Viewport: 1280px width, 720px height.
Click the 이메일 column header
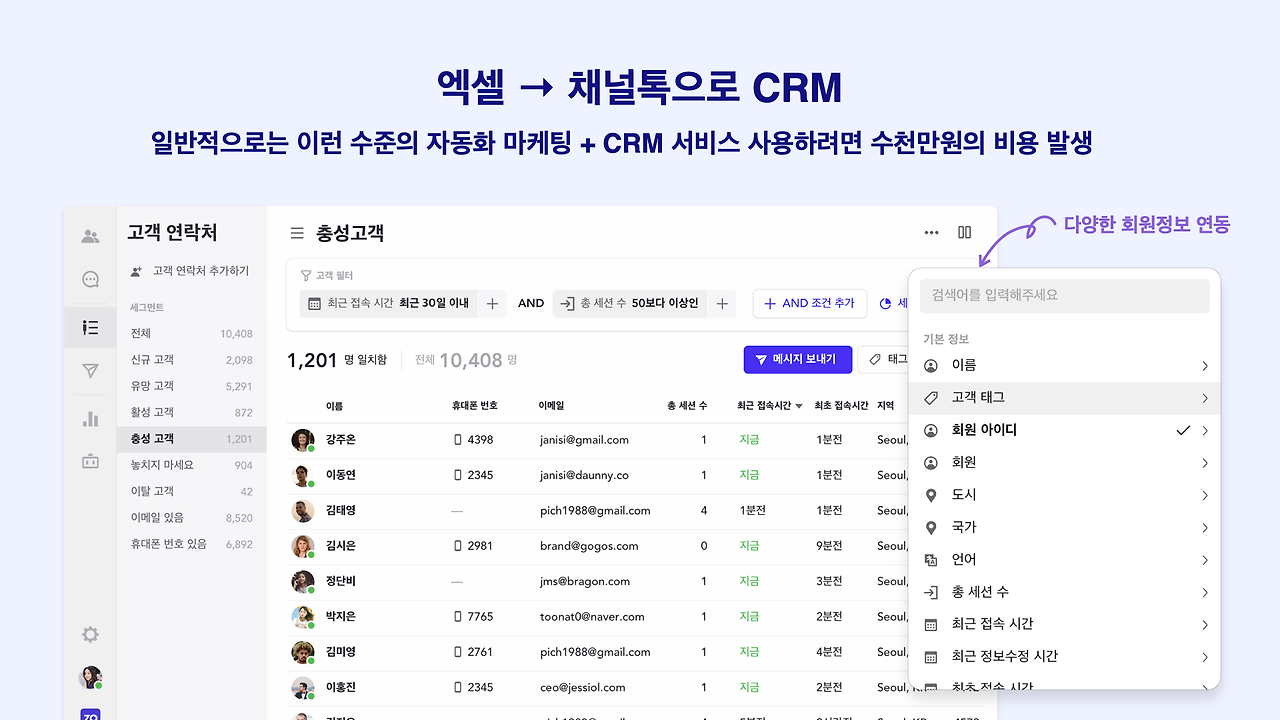552,406
